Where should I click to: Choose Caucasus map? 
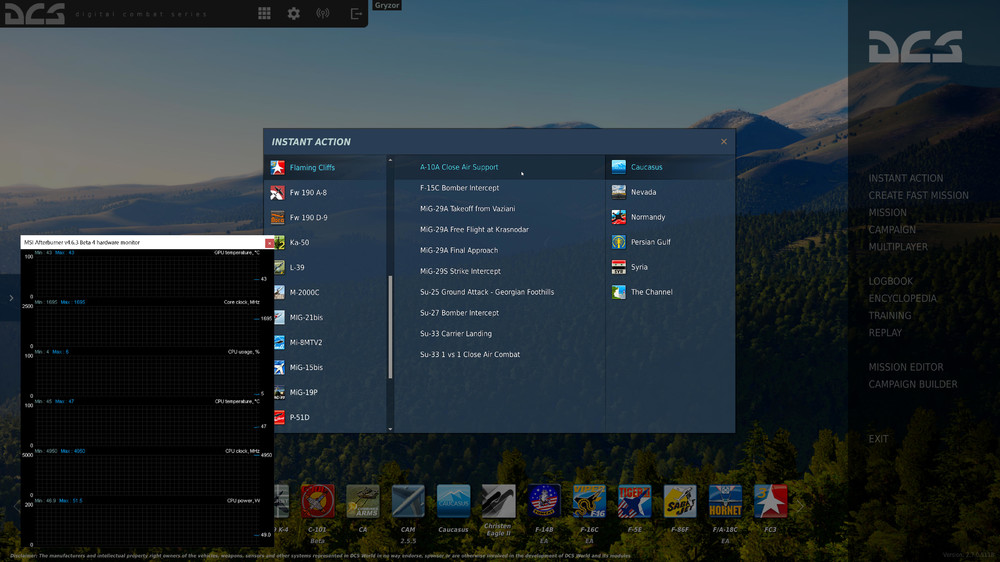pos(670,167)
